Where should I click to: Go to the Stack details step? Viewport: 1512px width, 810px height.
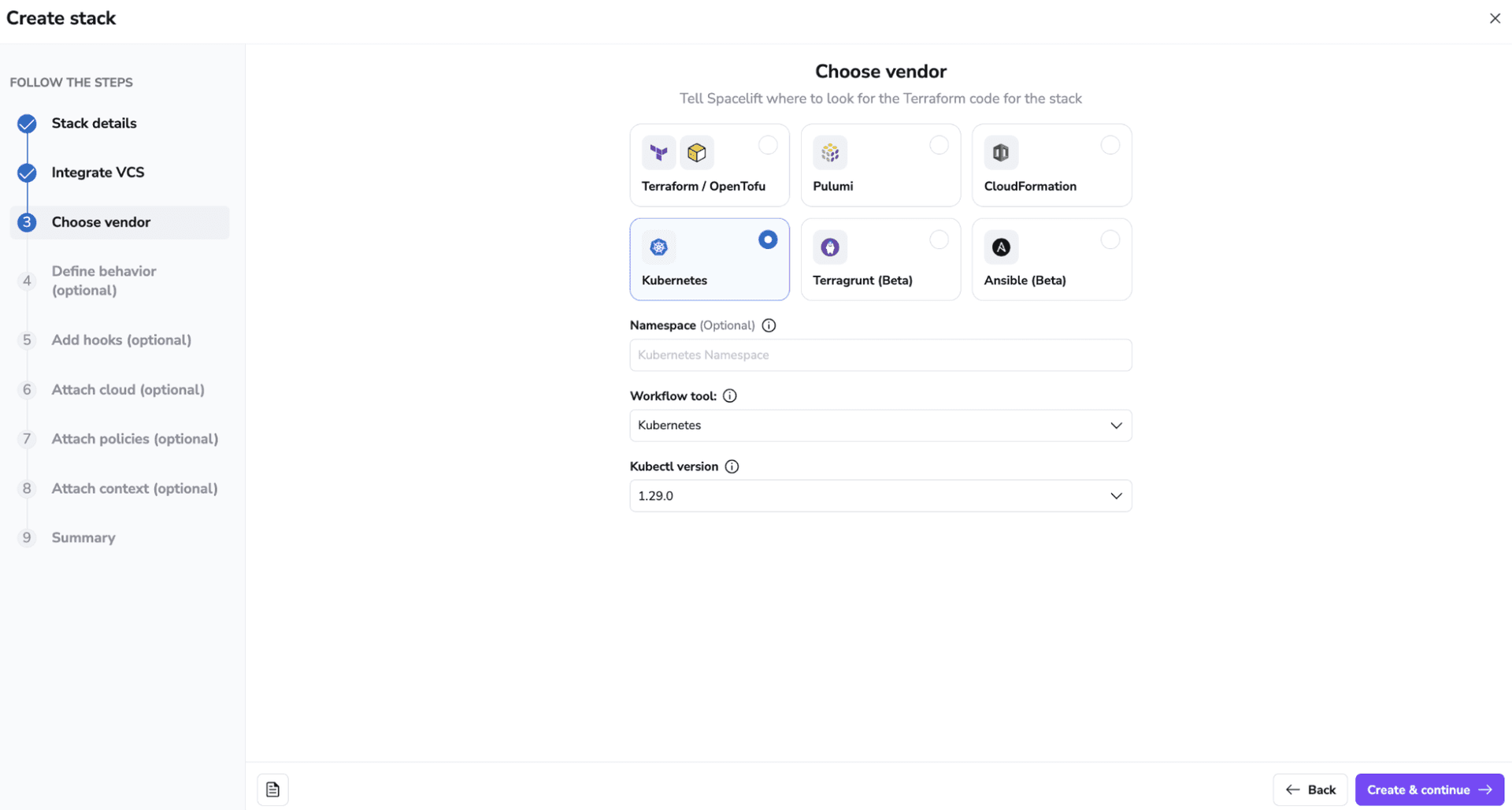(x=94, y=124)
